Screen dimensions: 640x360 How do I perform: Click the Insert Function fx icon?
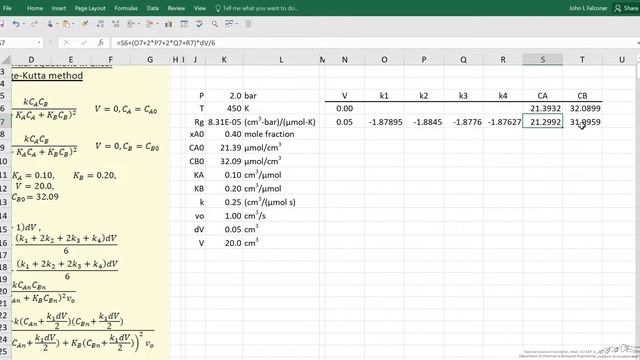pos(101,42)
